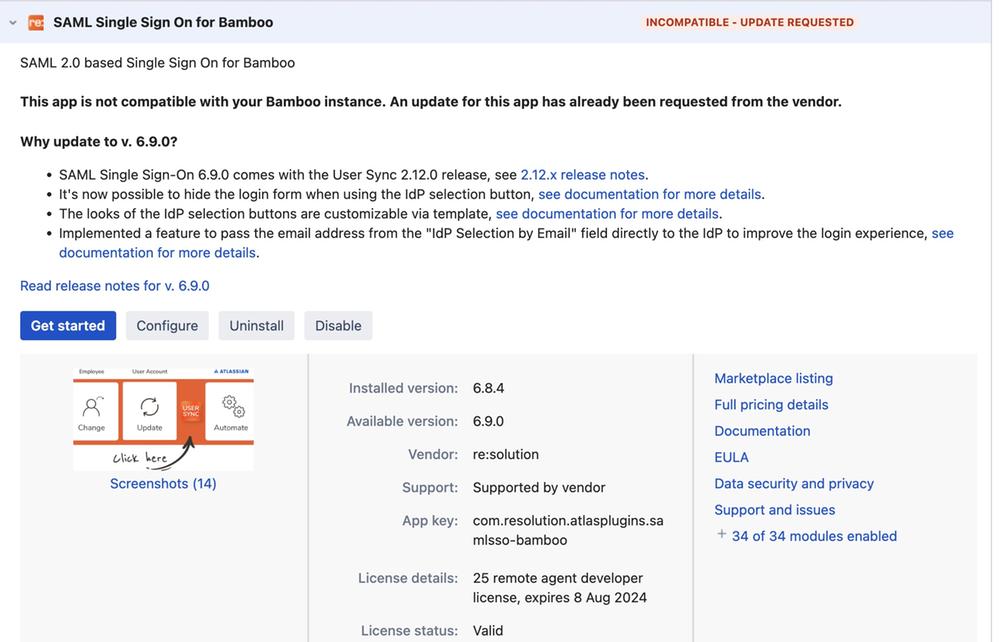The image size is (999, 642).
Task: Open the Marketplace listing link
Action: (x=773, y=378)
